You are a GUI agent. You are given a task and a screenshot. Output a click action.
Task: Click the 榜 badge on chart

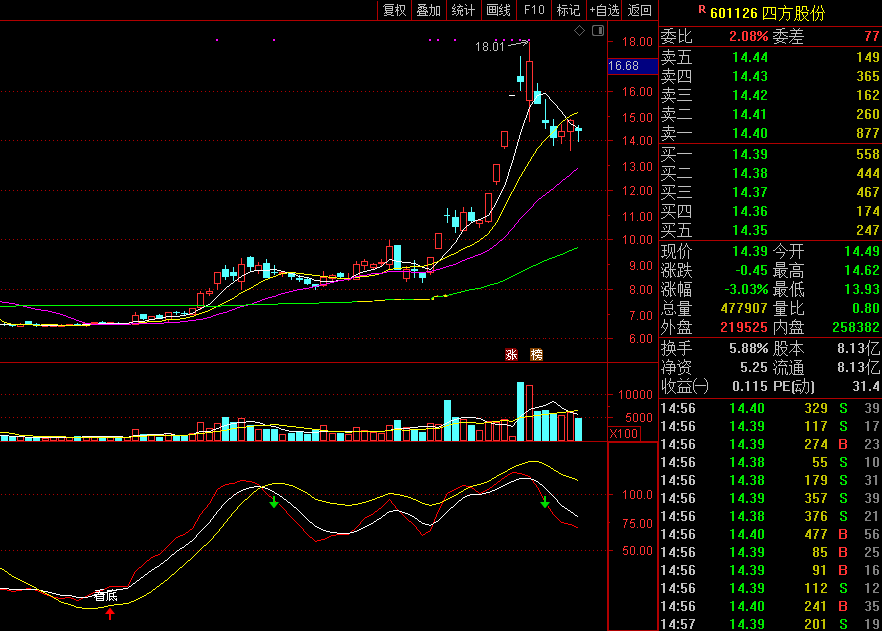point(537,354)
